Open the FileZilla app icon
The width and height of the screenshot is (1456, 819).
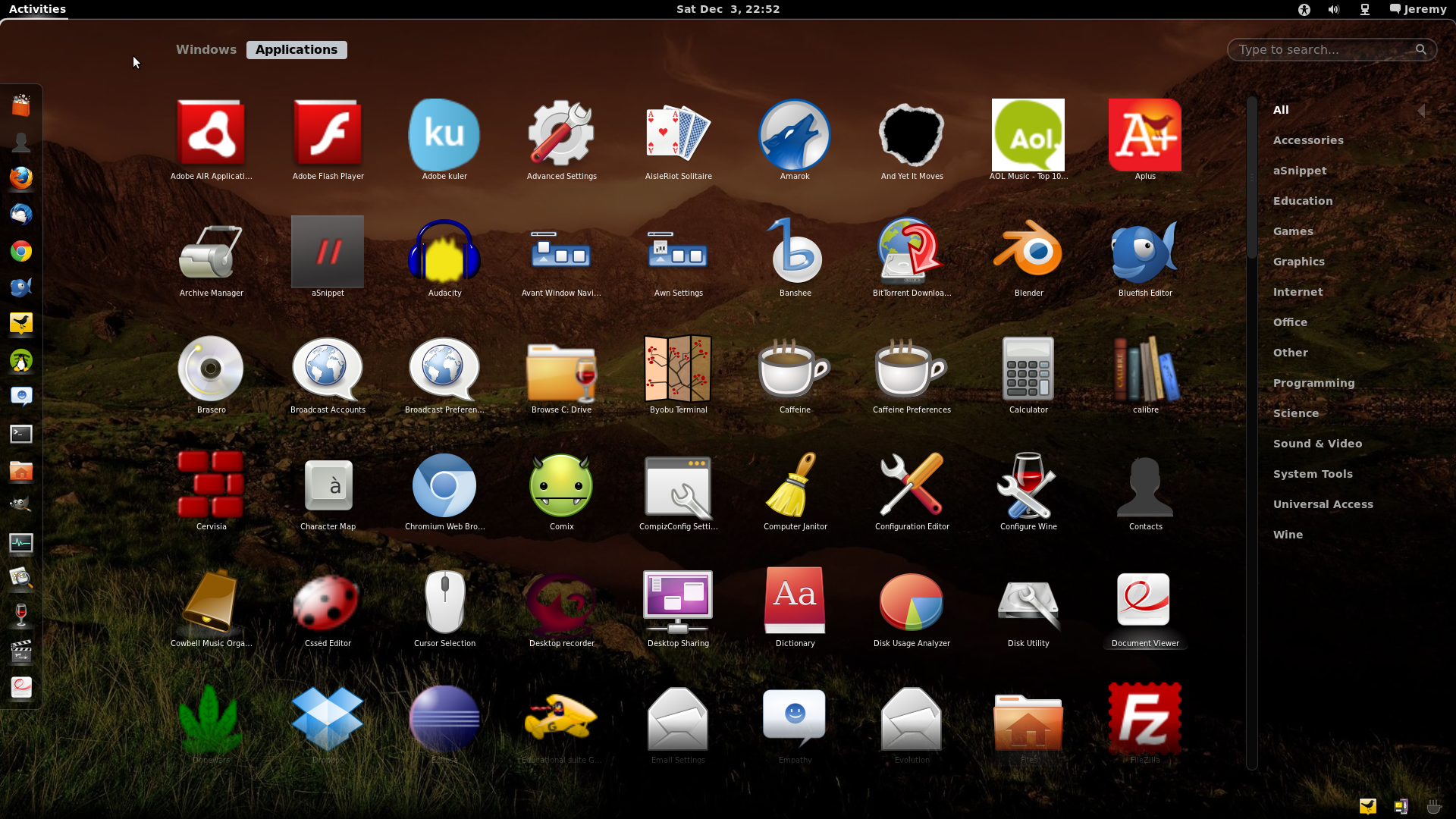click(x=1145, y=720)
